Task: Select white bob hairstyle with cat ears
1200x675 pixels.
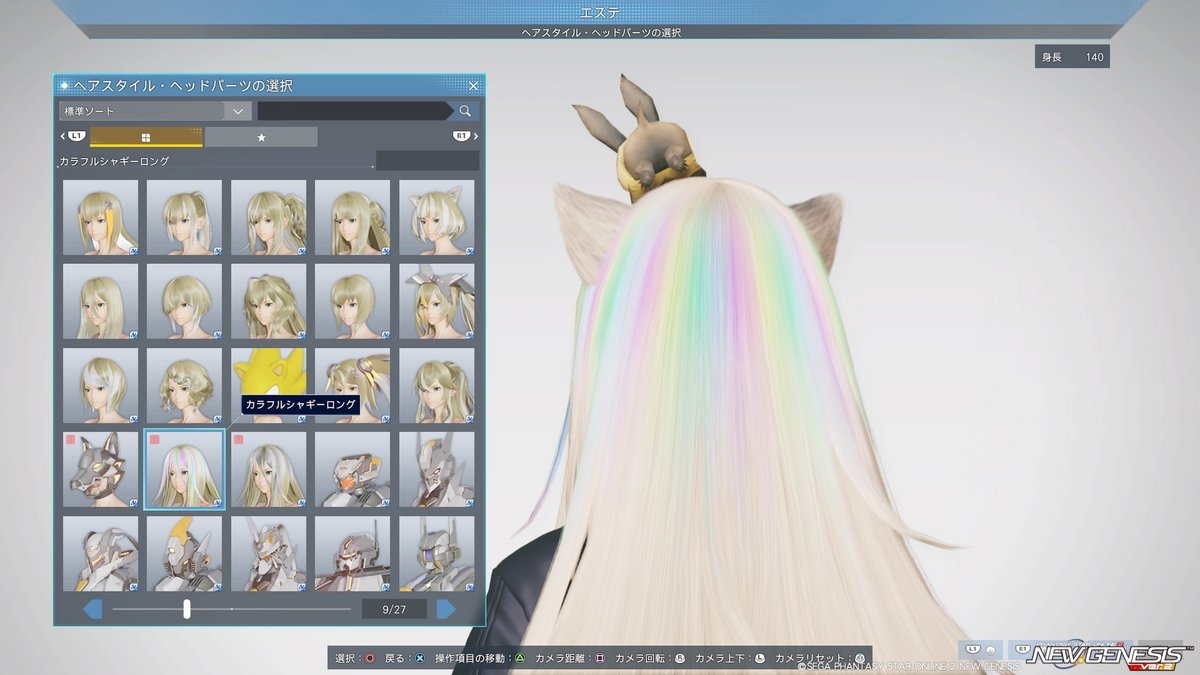Action: (436, 218)
